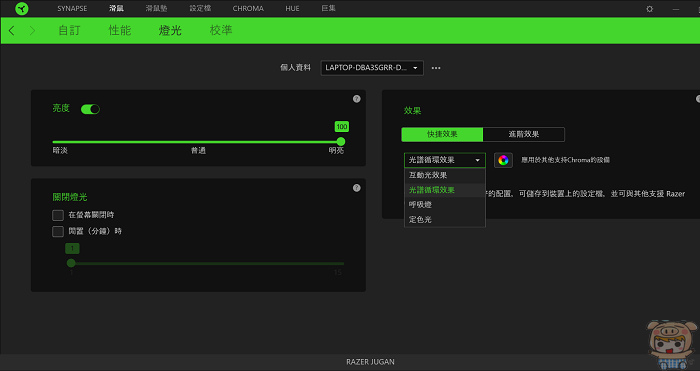Select the 滑鼠 top tab
The image size is (700, 371).
(x=117, y=8)
